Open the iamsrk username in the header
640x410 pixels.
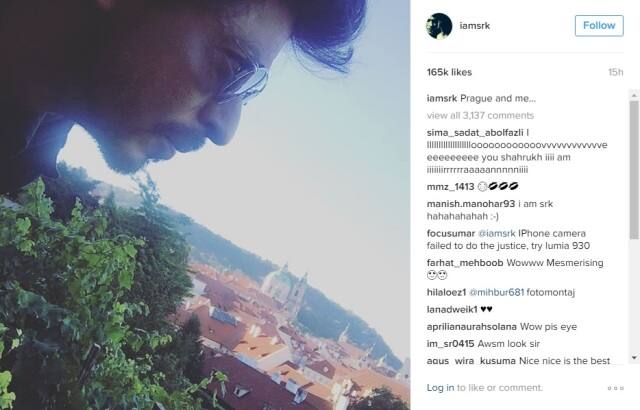(475, 26)
